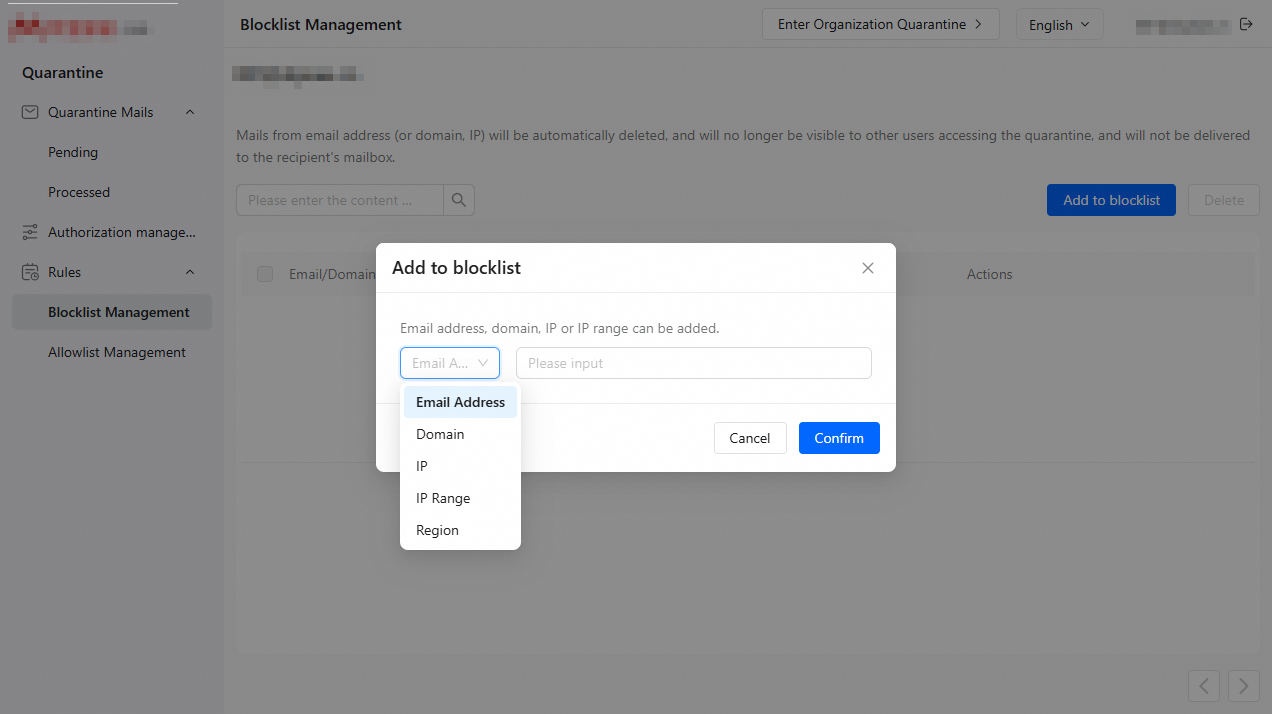Open the Email Address type dropdown

coord(450,363)
